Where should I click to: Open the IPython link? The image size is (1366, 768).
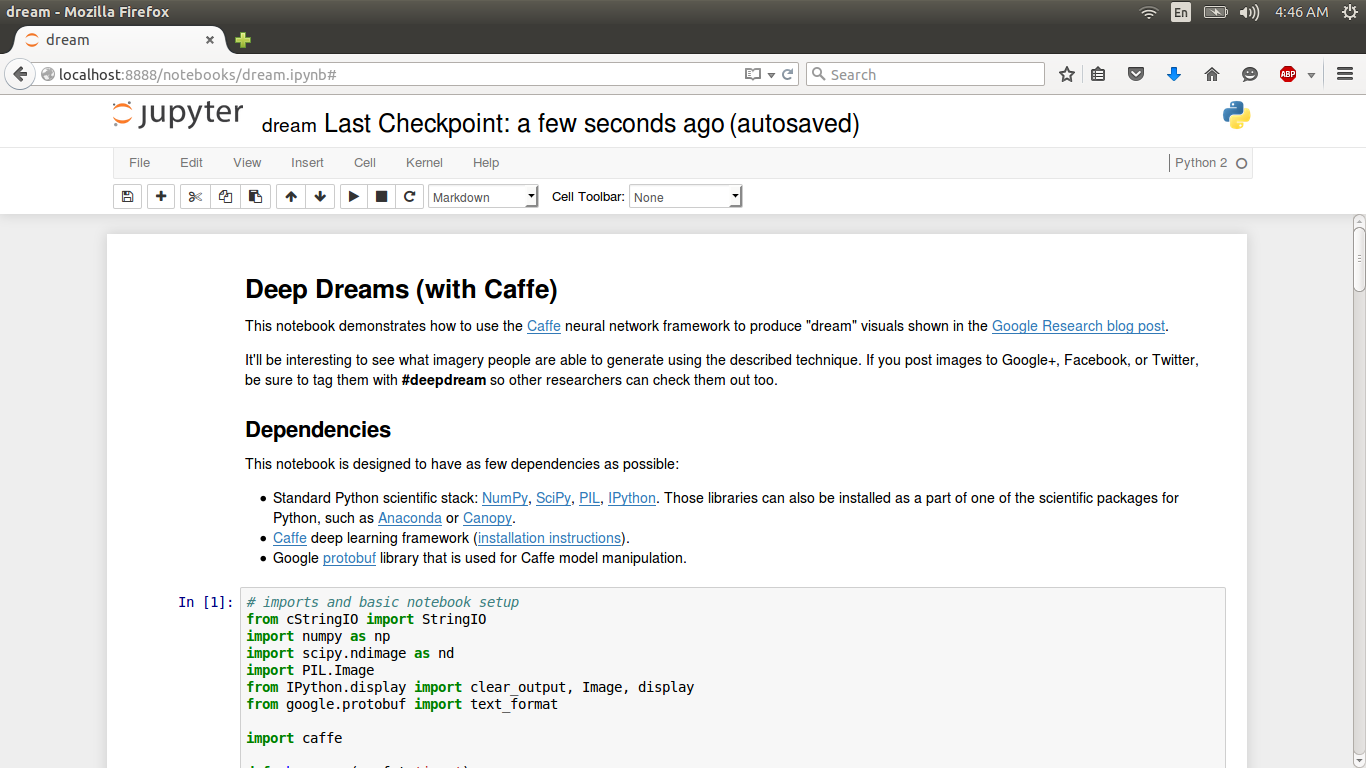632,498
